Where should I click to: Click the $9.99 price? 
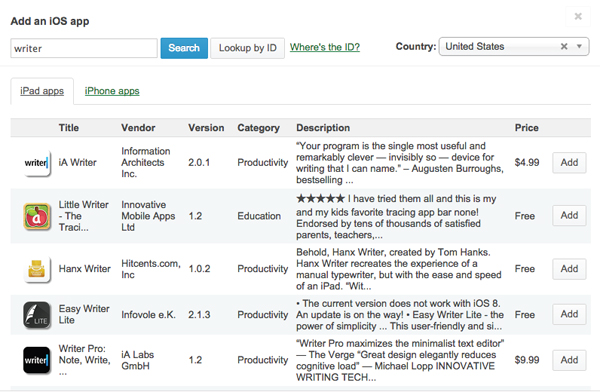tap(527, 360)
